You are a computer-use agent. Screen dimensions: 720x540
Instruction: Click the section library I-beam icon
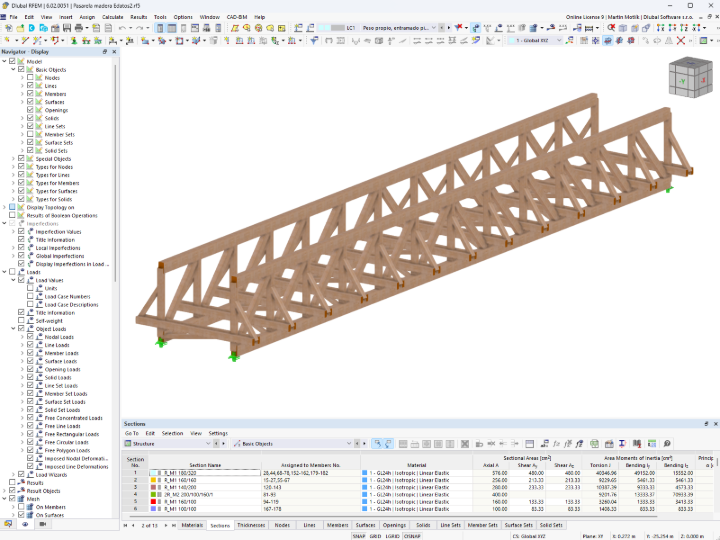click(622, 444)
